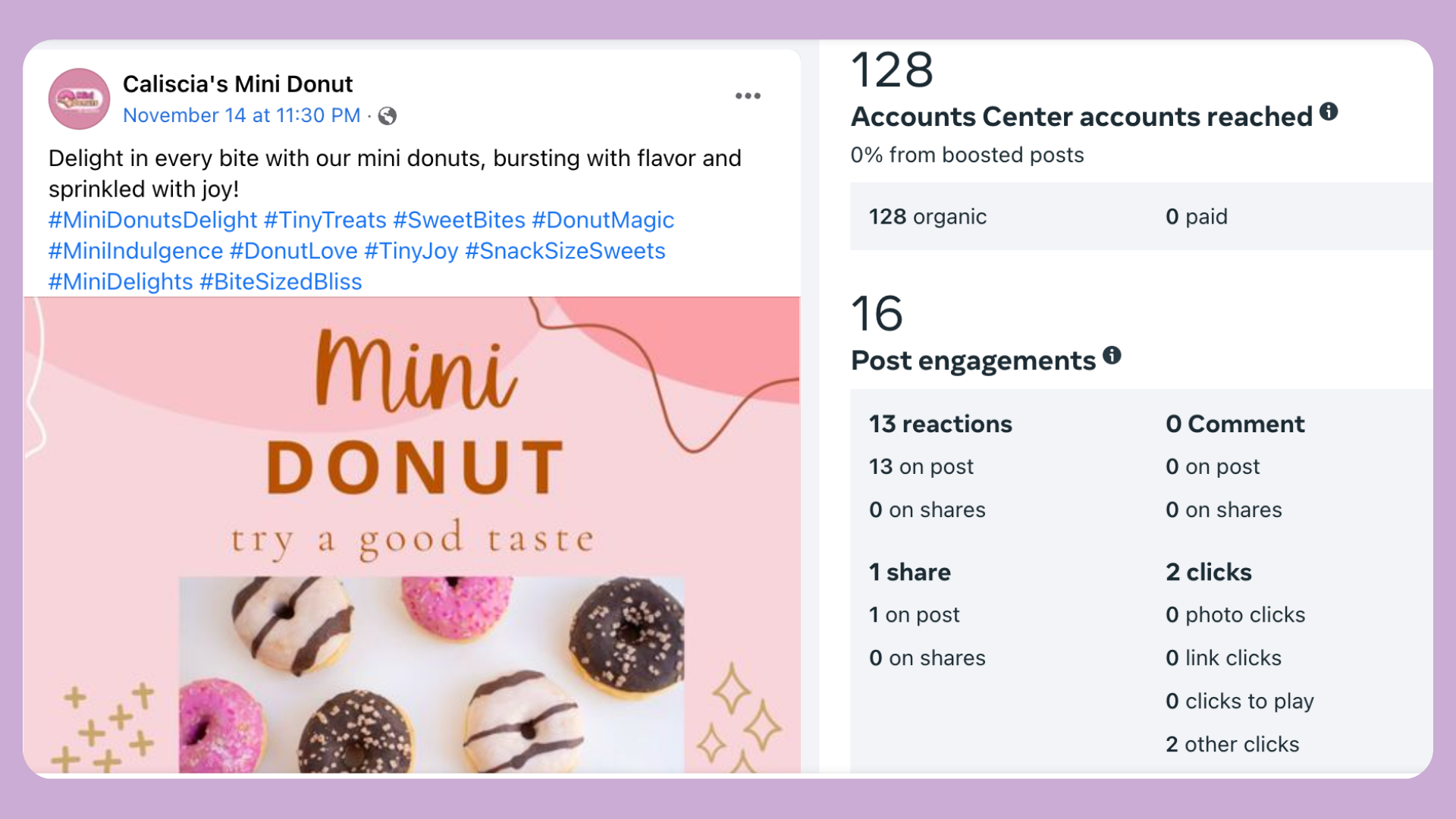Click the public globe audience icon
The width and height of the screenshot is (1456, 819).
click(x=388, y=116)
